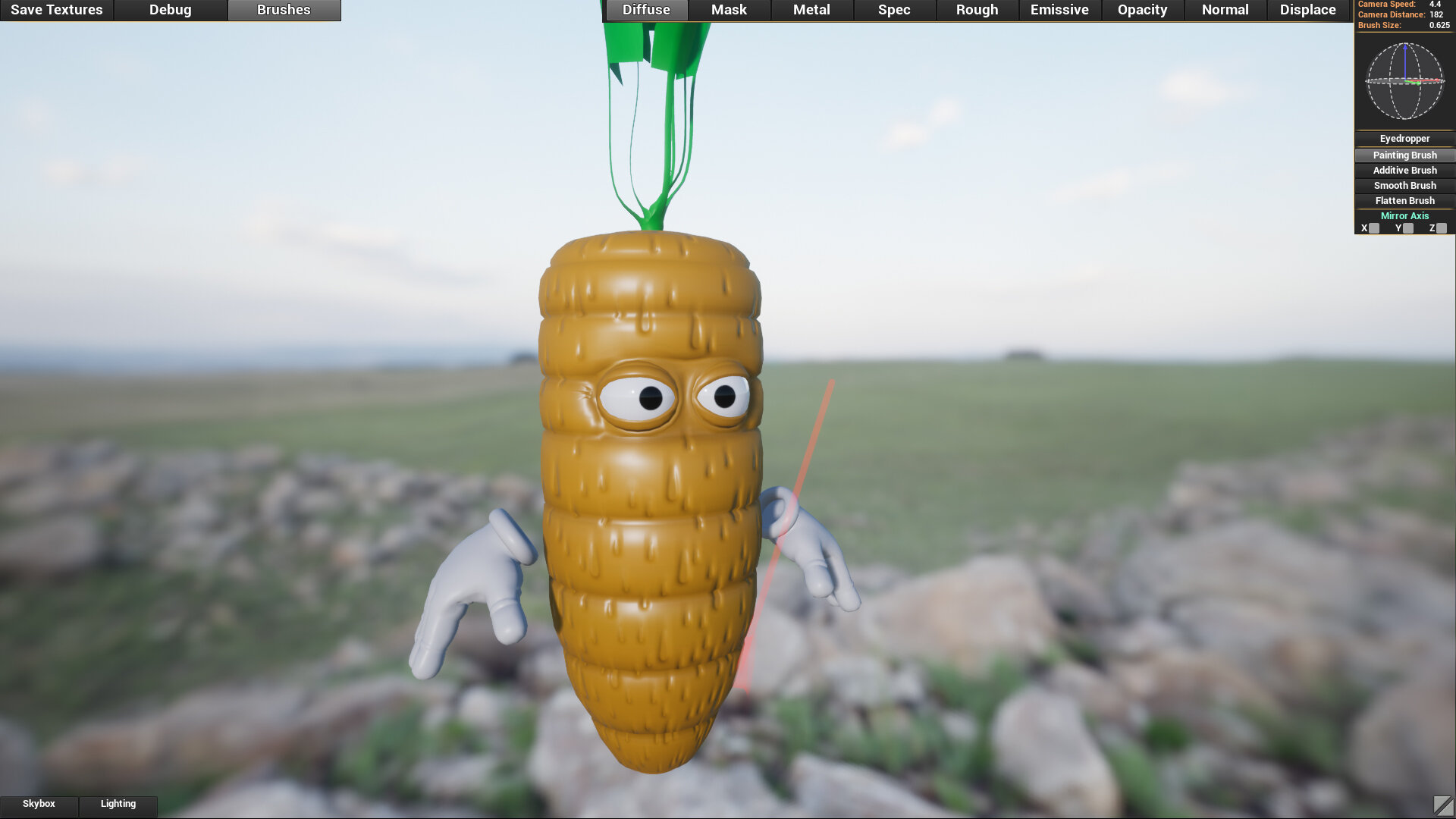Image resolution: width=1456 pixels, height=819 pixels.
Task: Choose the Flatten Brush
Action: pyautogui.click(x=1404, y=201)
